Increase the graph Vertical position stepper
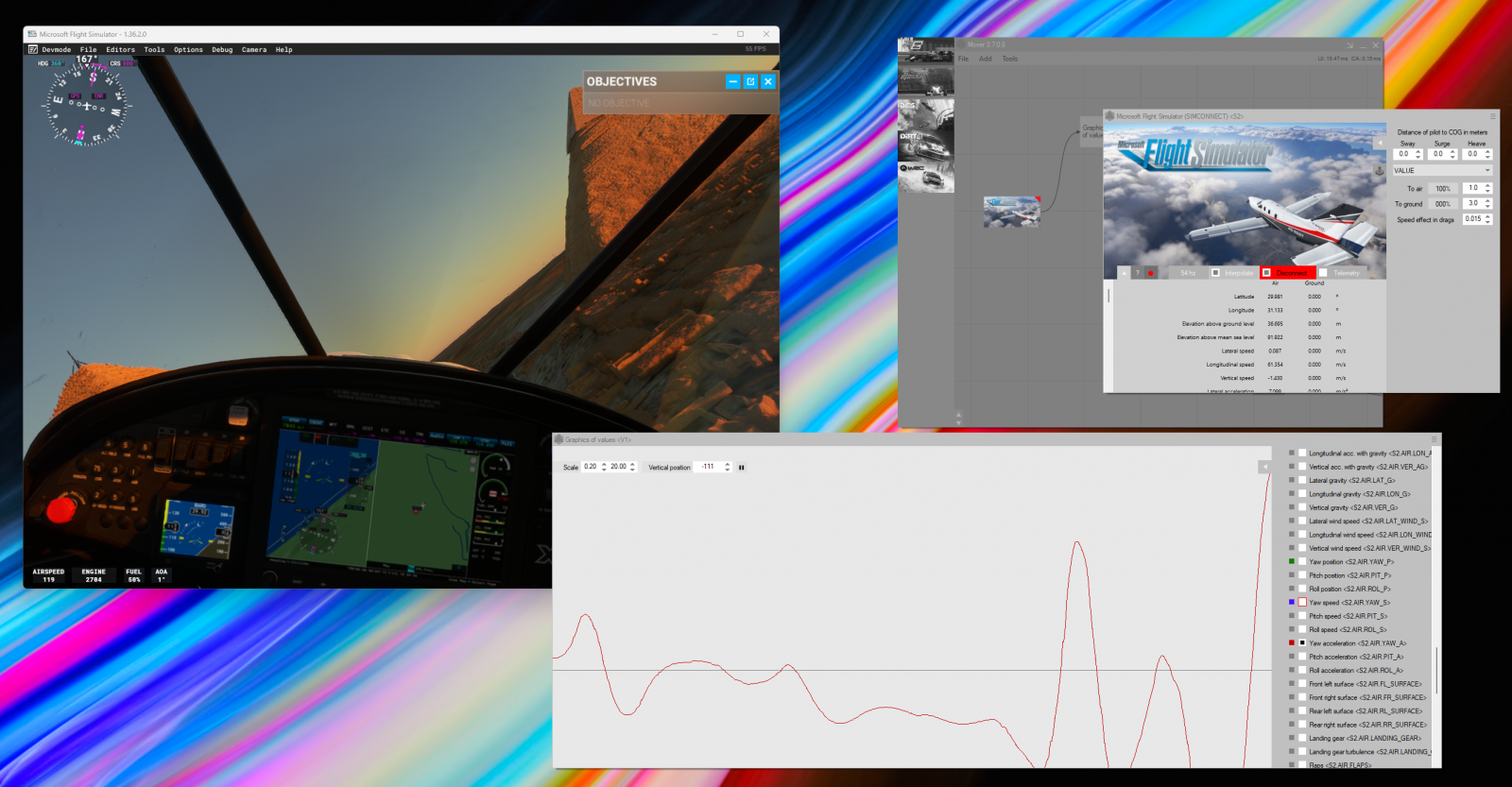Screen dimensions: 1512x787 pyautogui.click(x=728, y=464)
